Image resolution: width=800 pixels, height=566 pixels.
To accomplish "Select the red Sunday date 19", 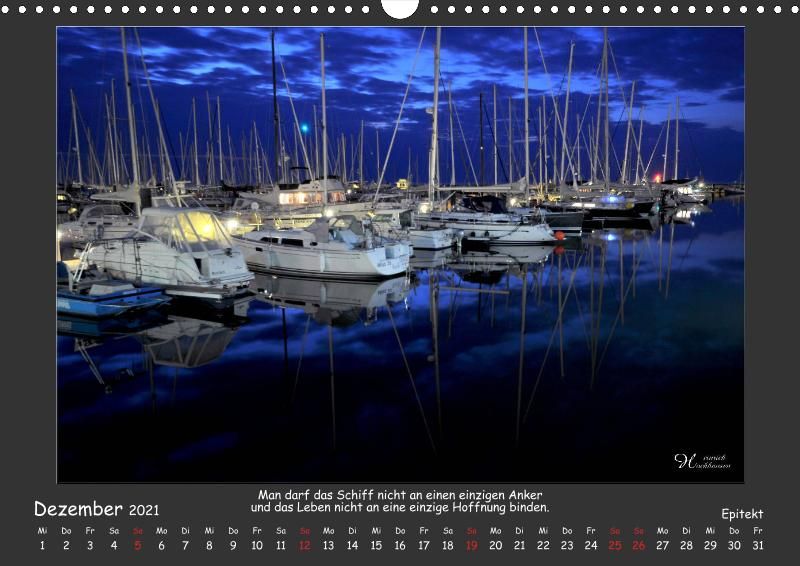I will point(472,545).
